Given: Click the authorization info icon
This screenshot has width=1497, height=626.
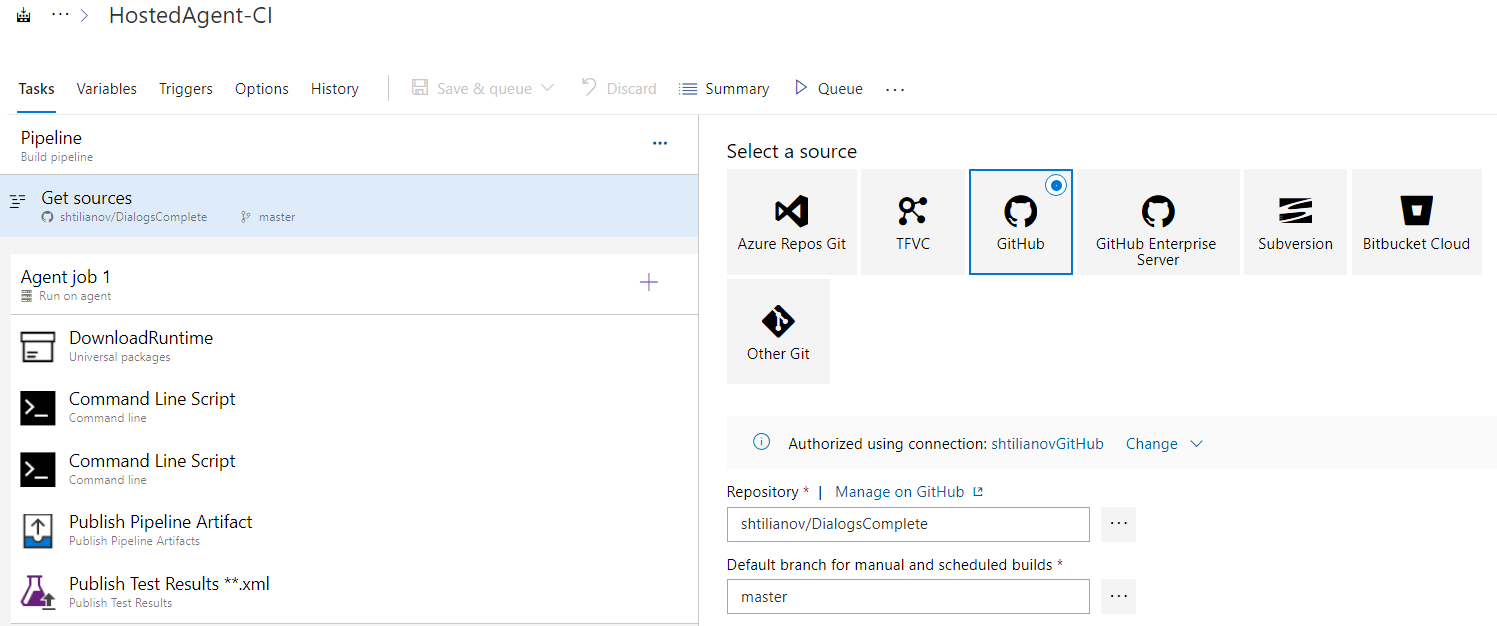Looking at the screenshot, I should click(x=761, y=442).
